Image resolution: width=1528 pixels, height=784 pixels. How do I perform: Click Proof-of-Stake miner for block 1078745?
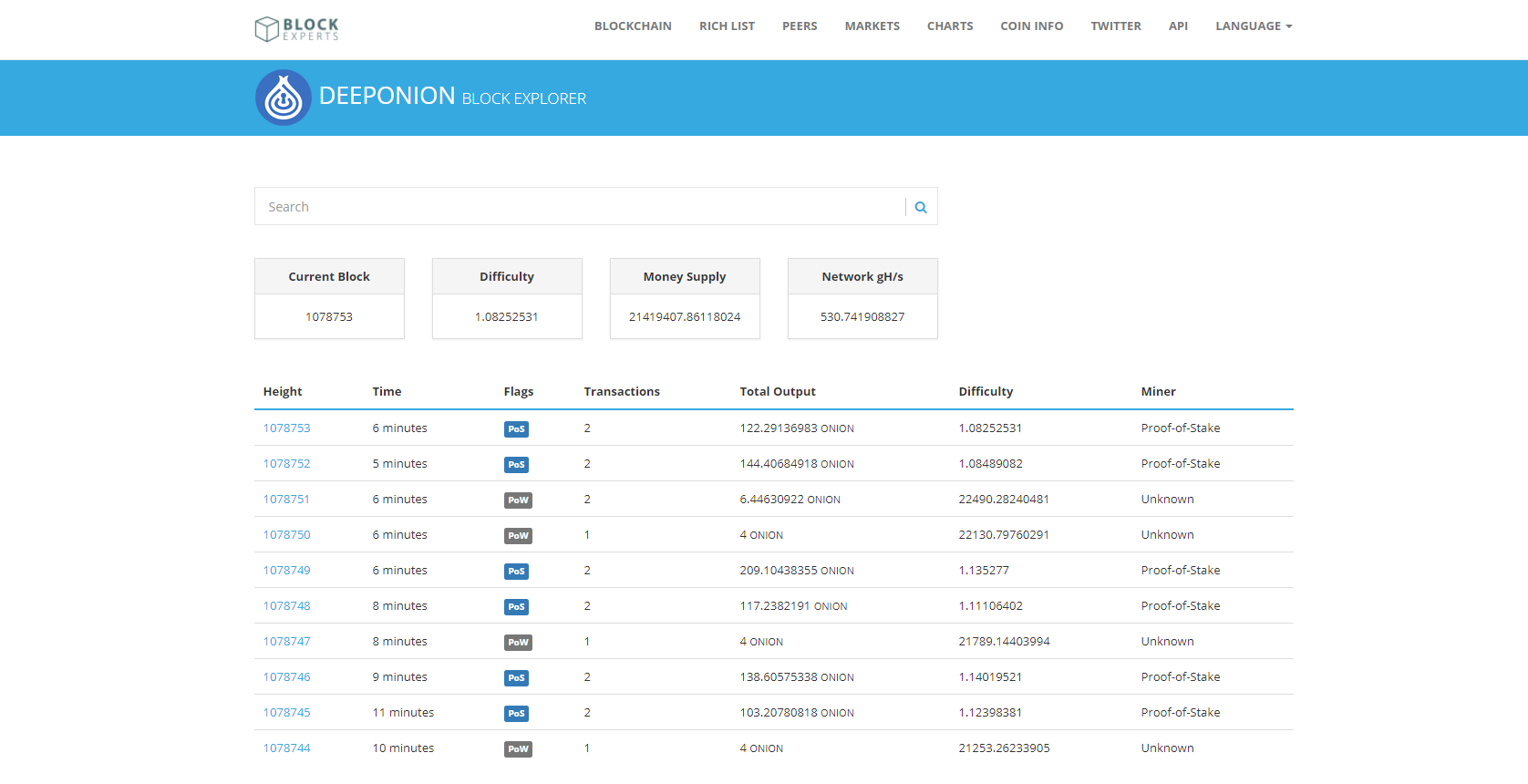[x=1181, y=712]
